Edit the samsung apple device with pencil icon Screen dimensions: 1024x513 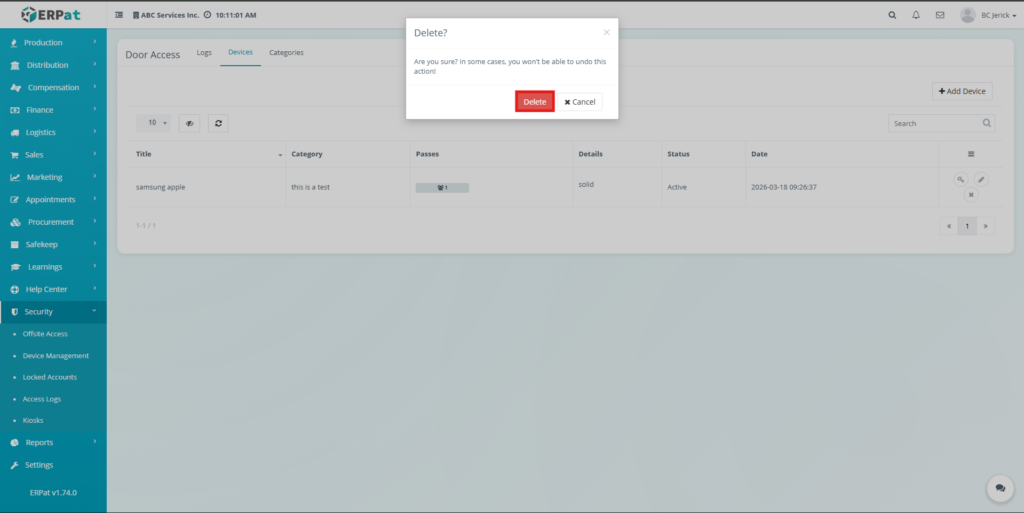point(981,179)
